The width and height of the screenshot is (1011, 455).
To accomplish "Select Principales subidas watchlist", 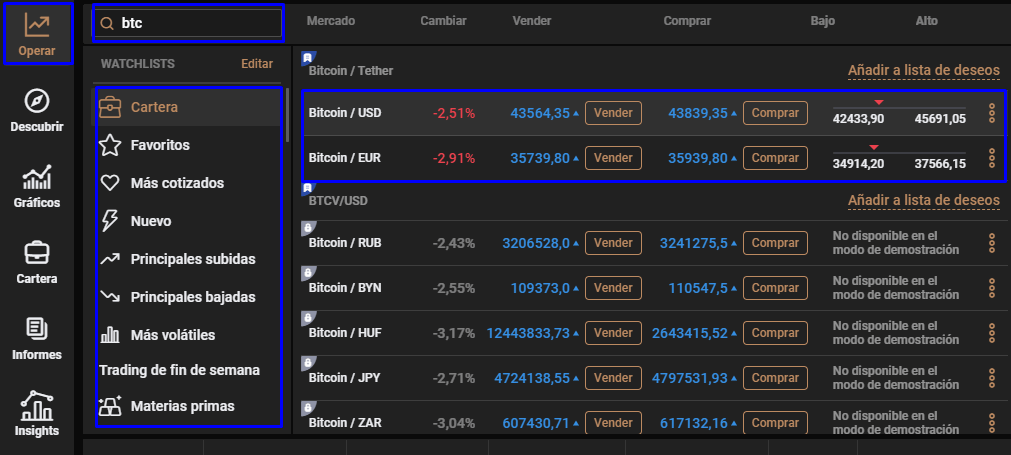I will click(192, 259).
